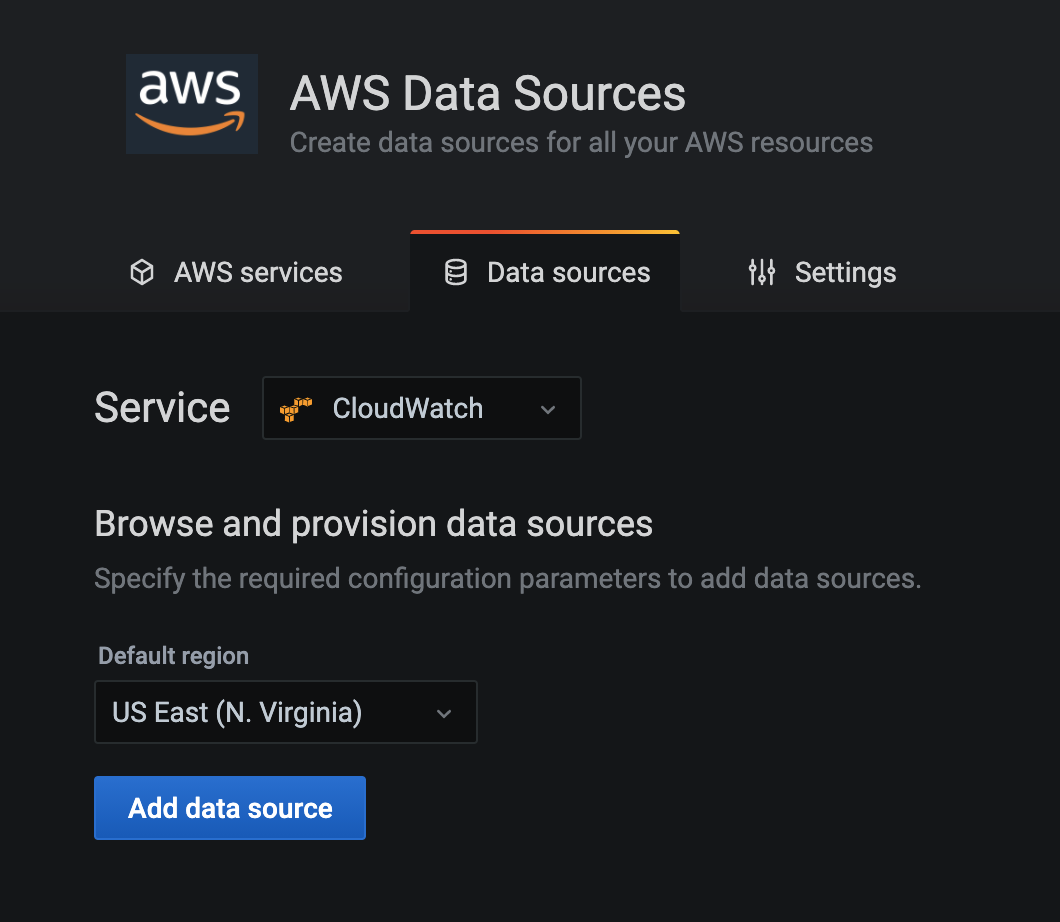Viewport: 1060px width, 922px height.
Task: Open the CloudWatch service selector
Action: pos(420,408)
